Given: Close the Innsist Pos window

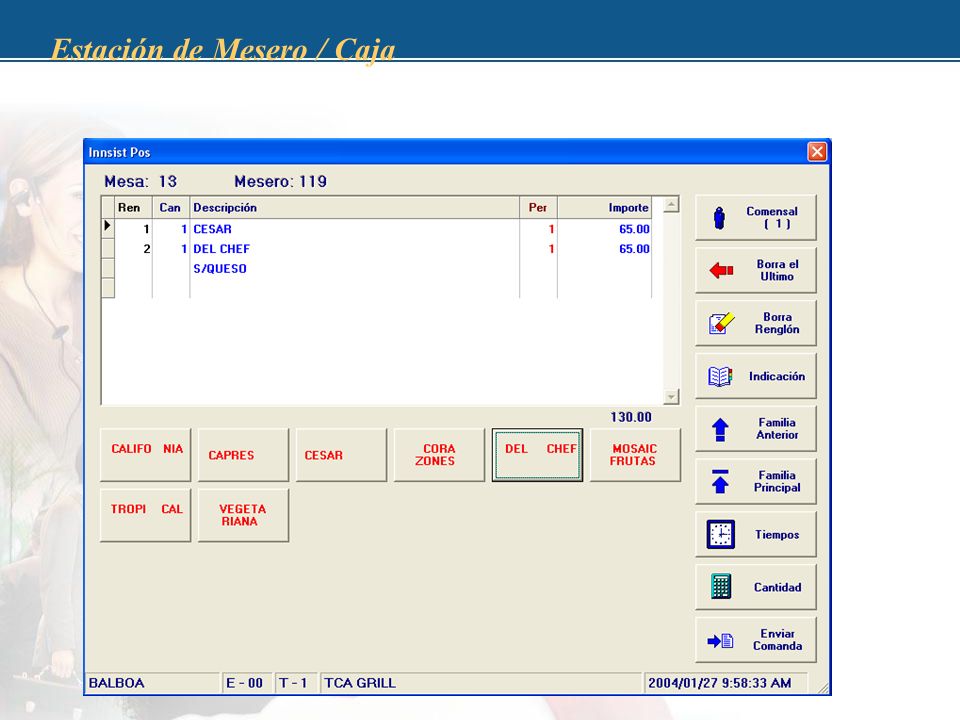Looking at the screenshot, I should 817,151.
